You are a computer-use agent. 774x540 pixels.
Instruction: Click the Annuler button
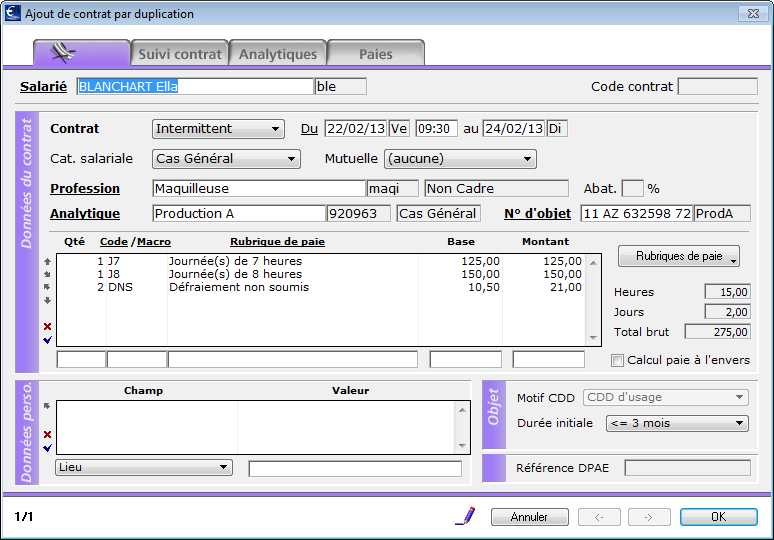tap(530, 517)
